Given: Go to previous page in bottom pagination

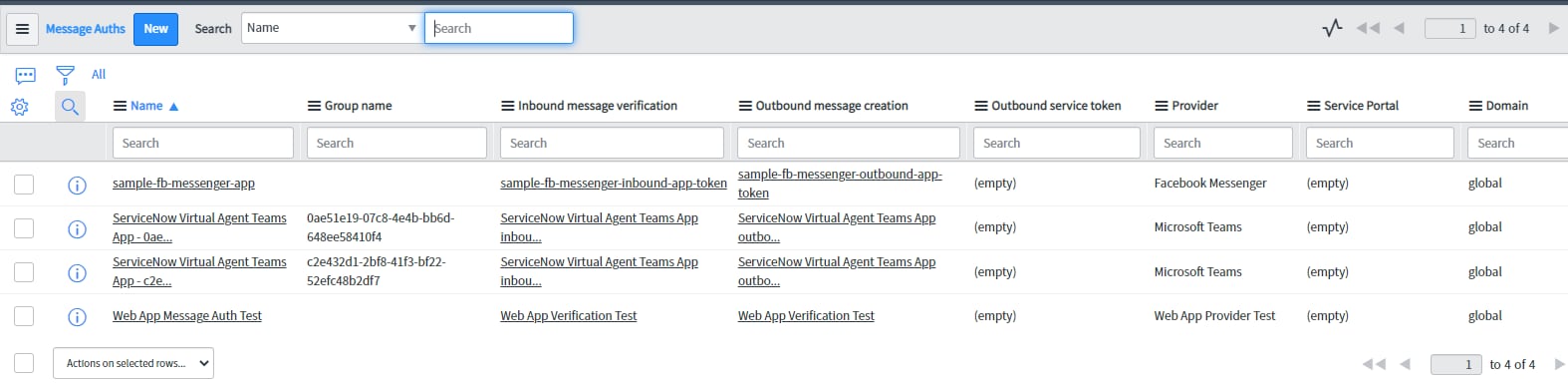Looking at the screenshot, I should tap(1405, 364).
